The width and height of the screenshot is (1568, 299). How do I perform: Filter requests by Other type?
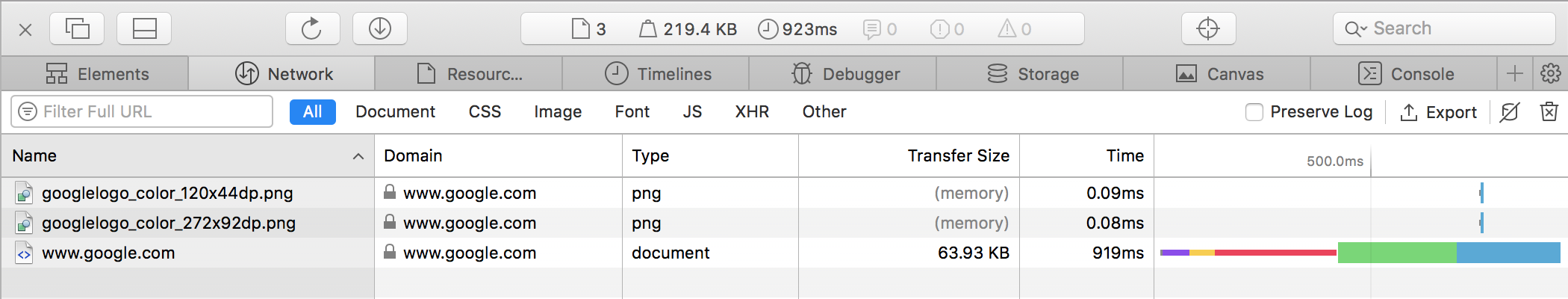(x=824, y=112)
